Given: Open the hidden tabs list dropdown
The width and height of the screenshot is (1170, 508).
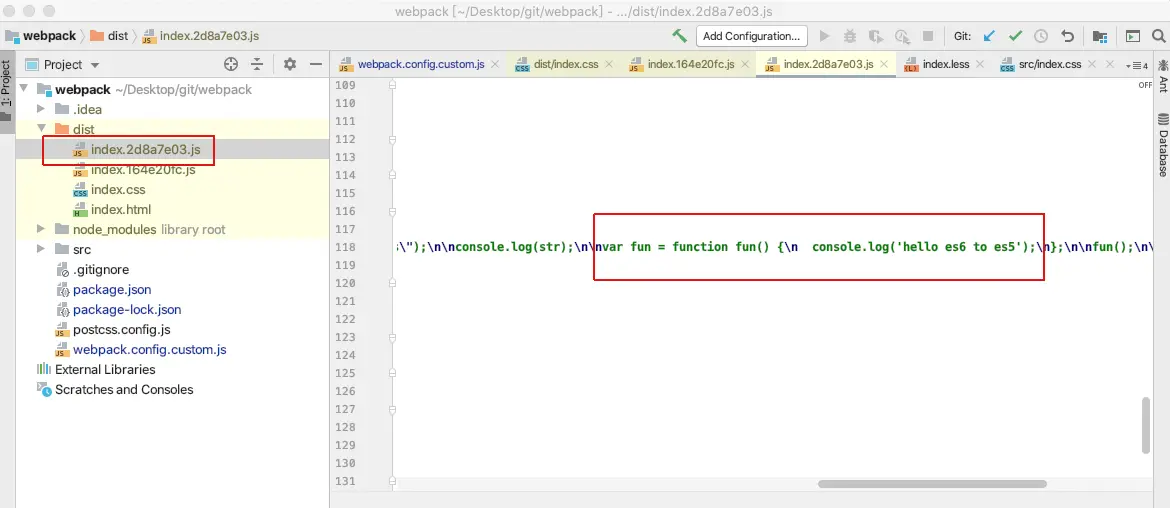Looking at the screenshot, I should [1136, 66].
